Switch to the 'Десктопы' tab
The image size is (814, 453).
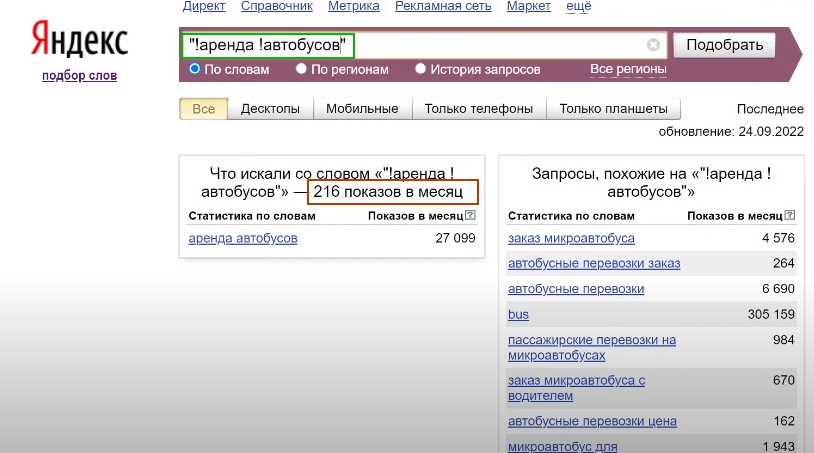click(270, 109)
